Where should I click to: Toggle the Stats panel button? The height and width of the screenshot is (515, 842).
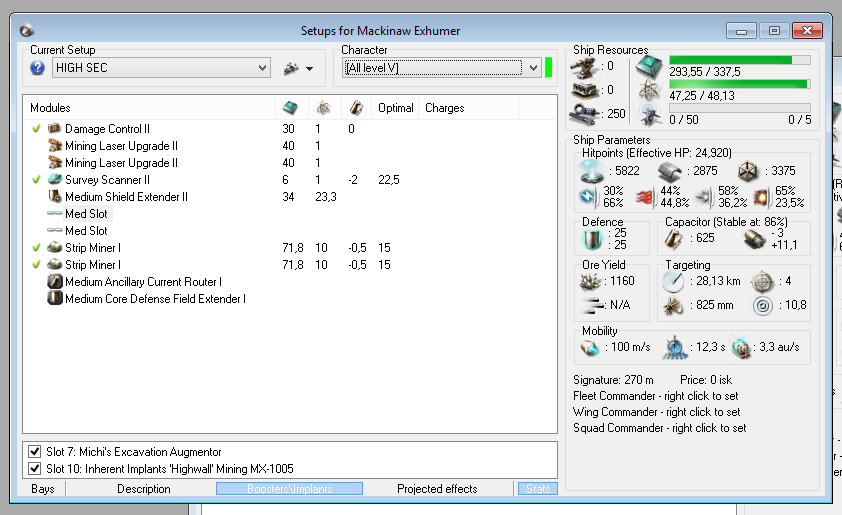tap(538, 489)
